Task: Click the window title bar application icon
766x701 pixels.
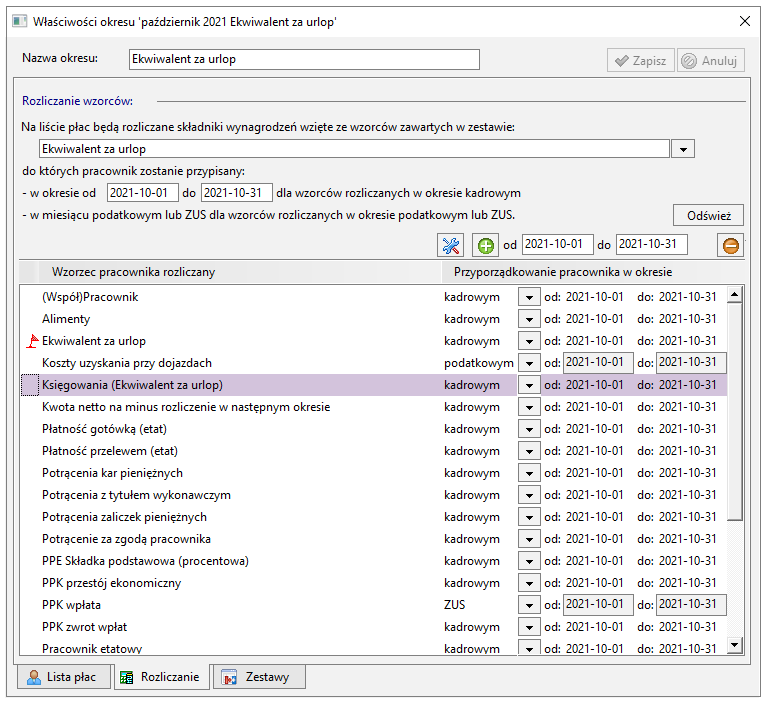Action: click(x=19, y=21)
